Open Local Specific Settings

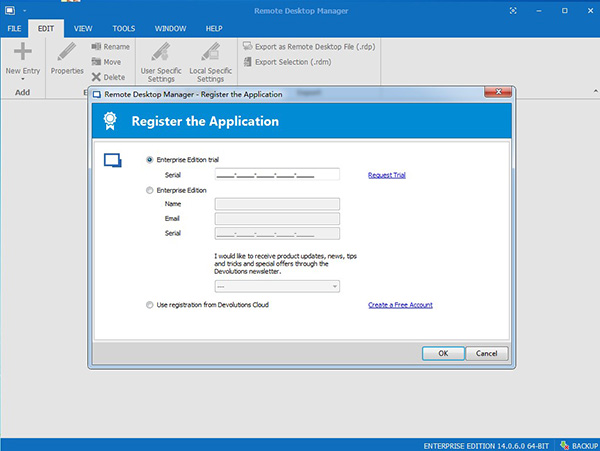210,62
